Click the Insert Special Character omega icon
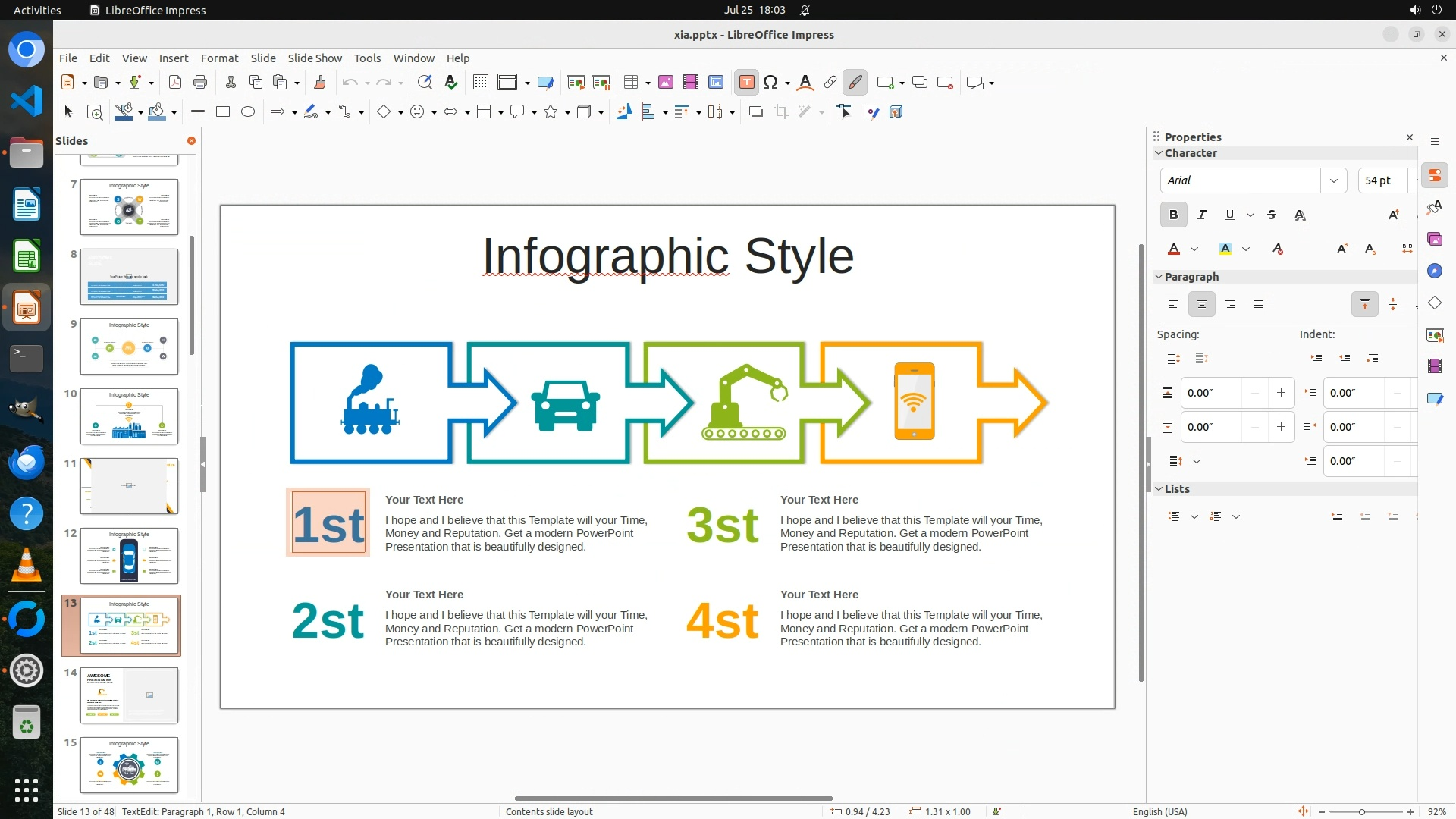Image resolution: width=1456 pixels, height=819 pixels. (x=770, y=83)
